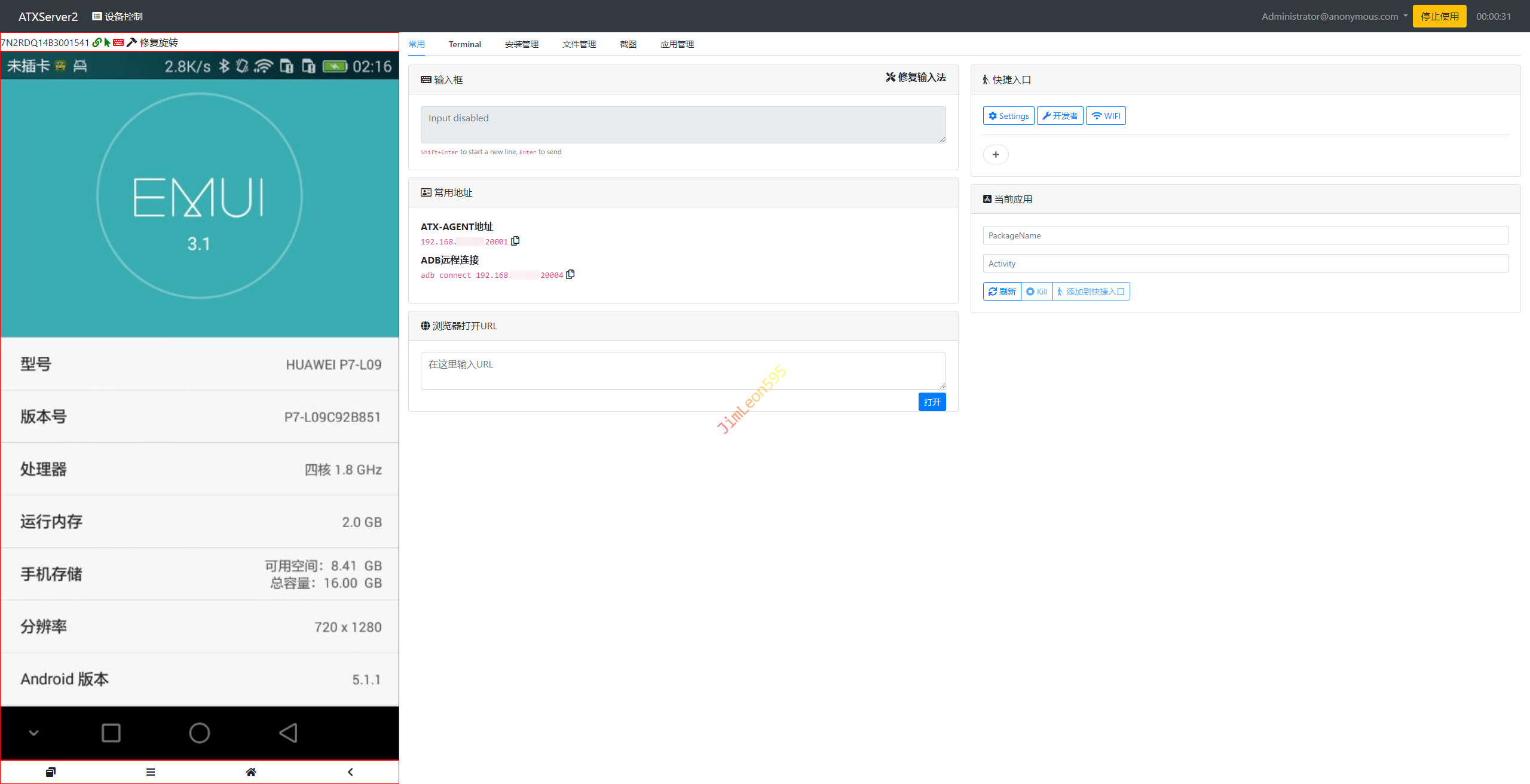1530x784 pixels.
Task: Add a new shortcut with plus button
Action: [x=996, y=155]
